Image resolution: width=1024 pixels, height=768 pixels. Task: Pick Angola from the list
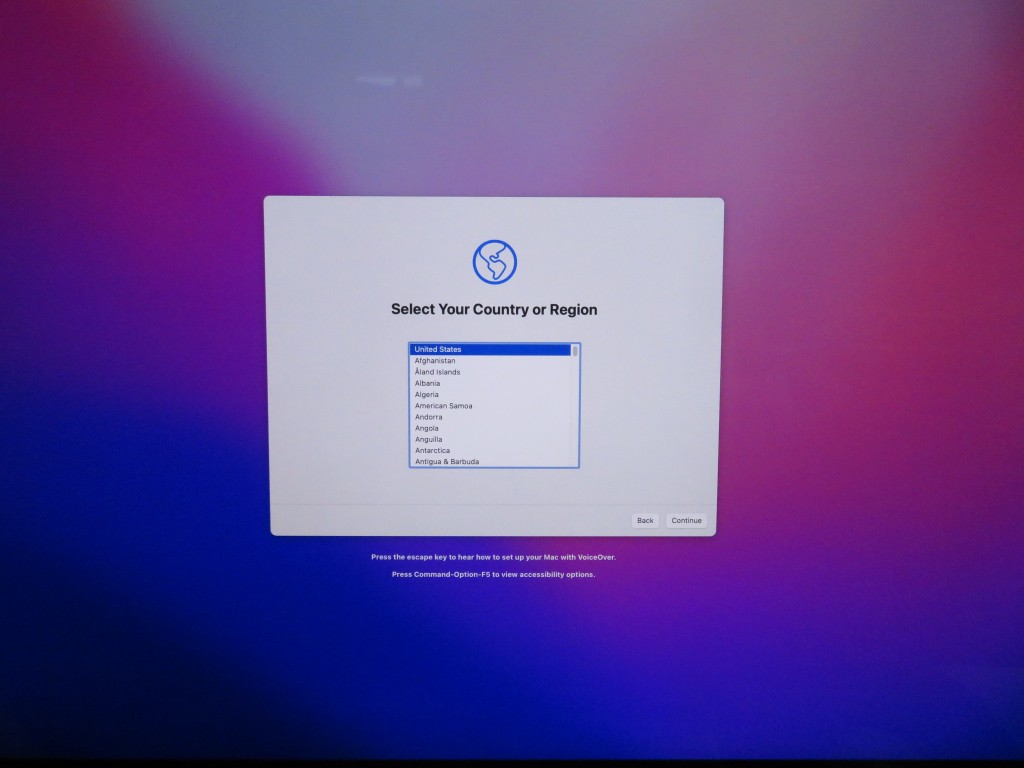pos(490,428)
